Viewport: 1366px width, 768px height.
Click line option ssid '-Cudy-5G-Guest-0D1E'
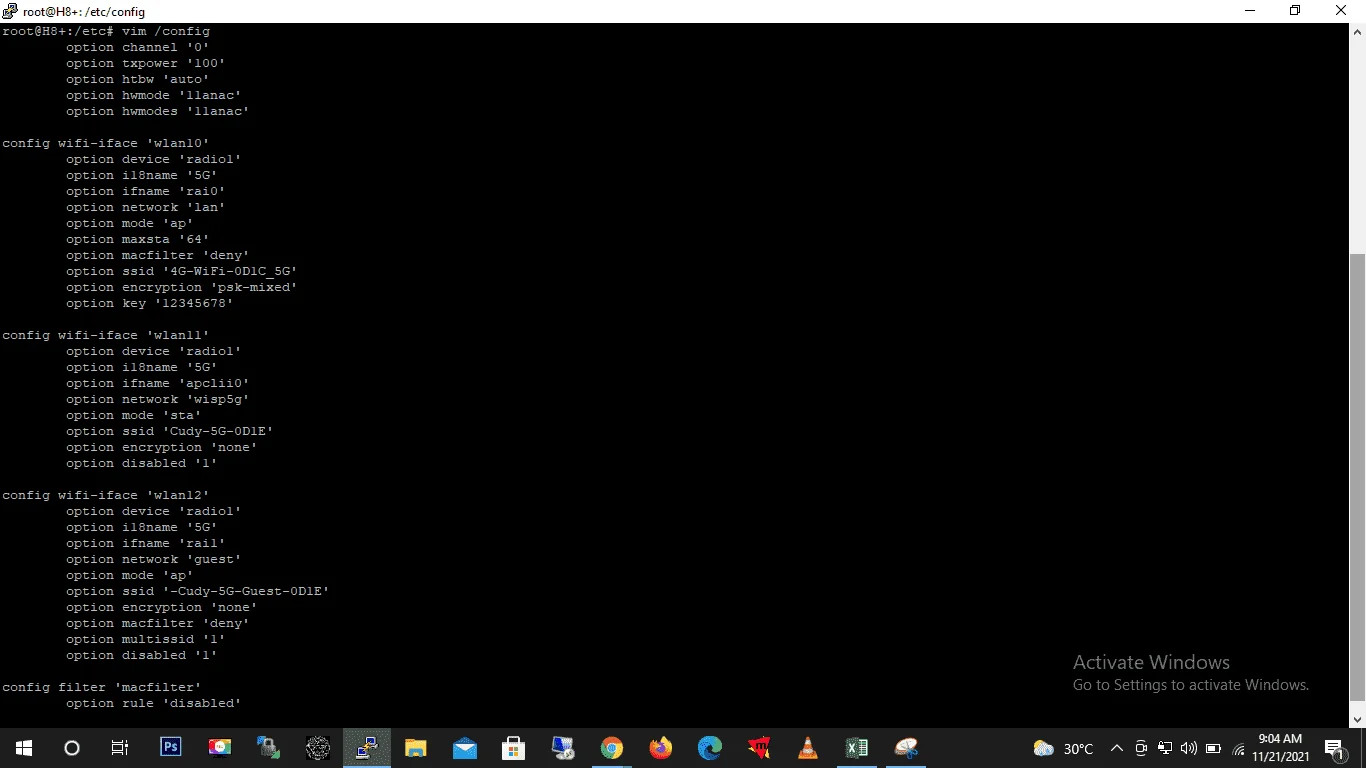pyautogui.click(x=198, y=591)
